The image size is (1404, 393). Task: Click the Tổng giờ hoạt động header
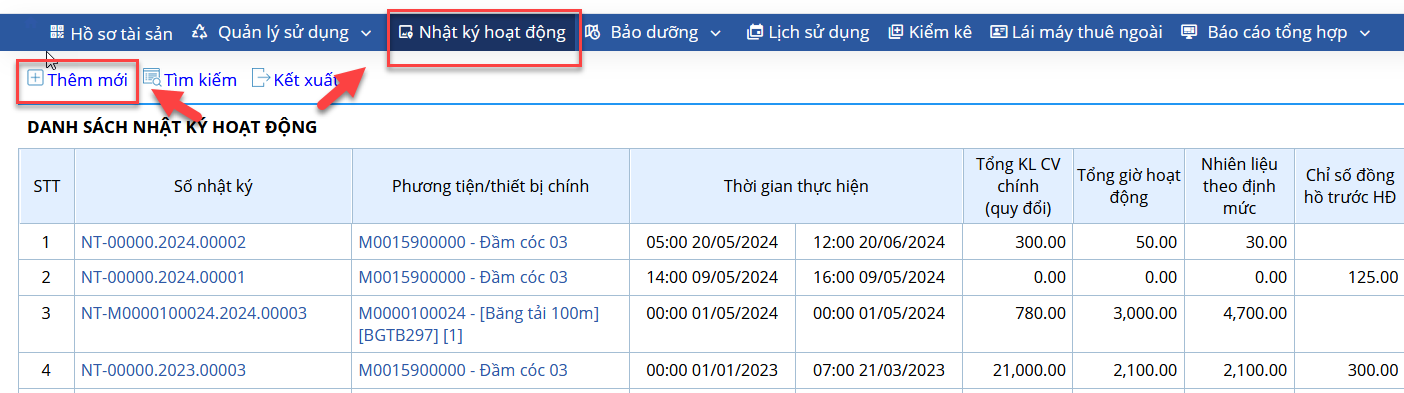point(1128,186)
